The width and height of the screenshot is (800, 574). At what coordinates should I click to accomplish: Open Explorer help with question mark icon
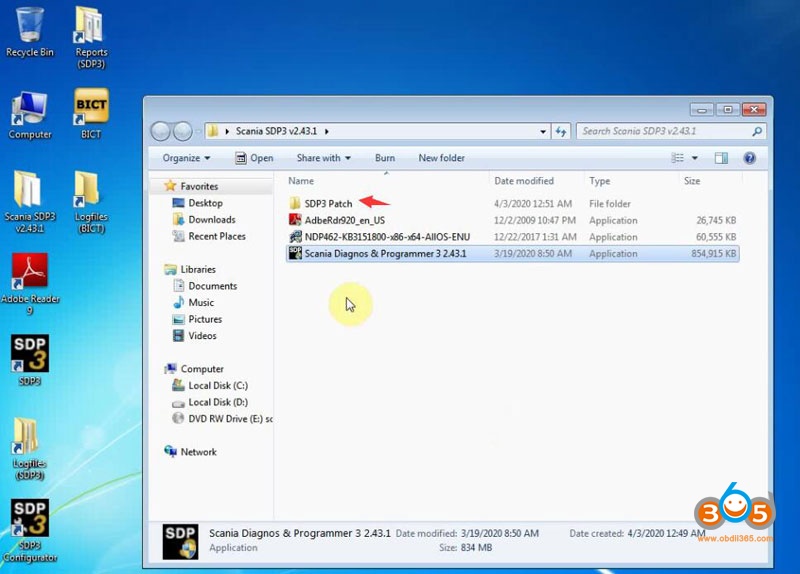tap(749, 158)
